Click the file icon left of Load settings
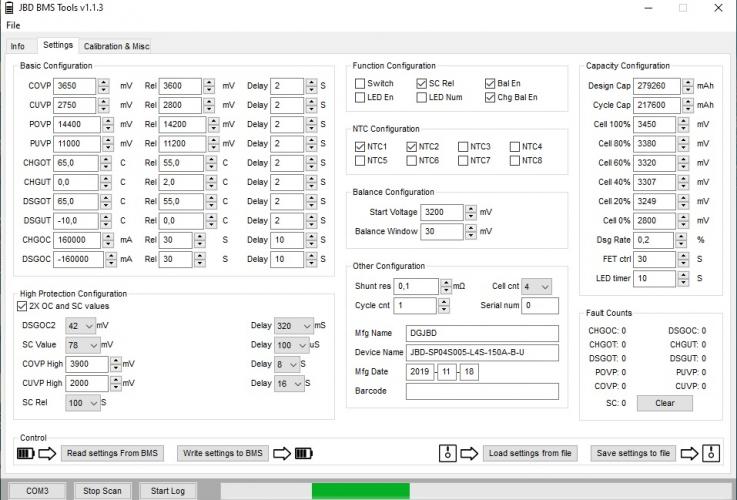Viewport: 737px width, 500px height. click(448, 453)
